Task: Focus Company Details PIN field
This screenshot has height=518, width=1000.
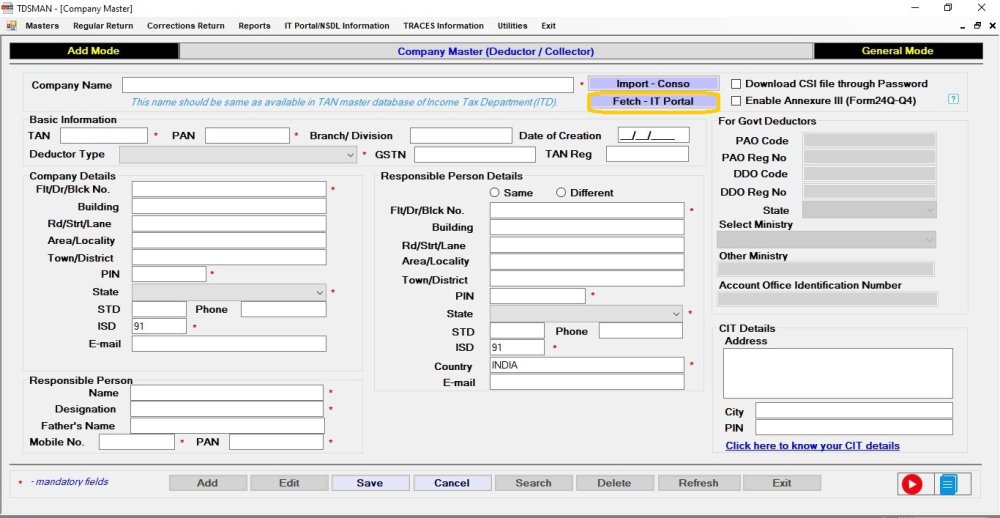Action: (x=169, y=274)
